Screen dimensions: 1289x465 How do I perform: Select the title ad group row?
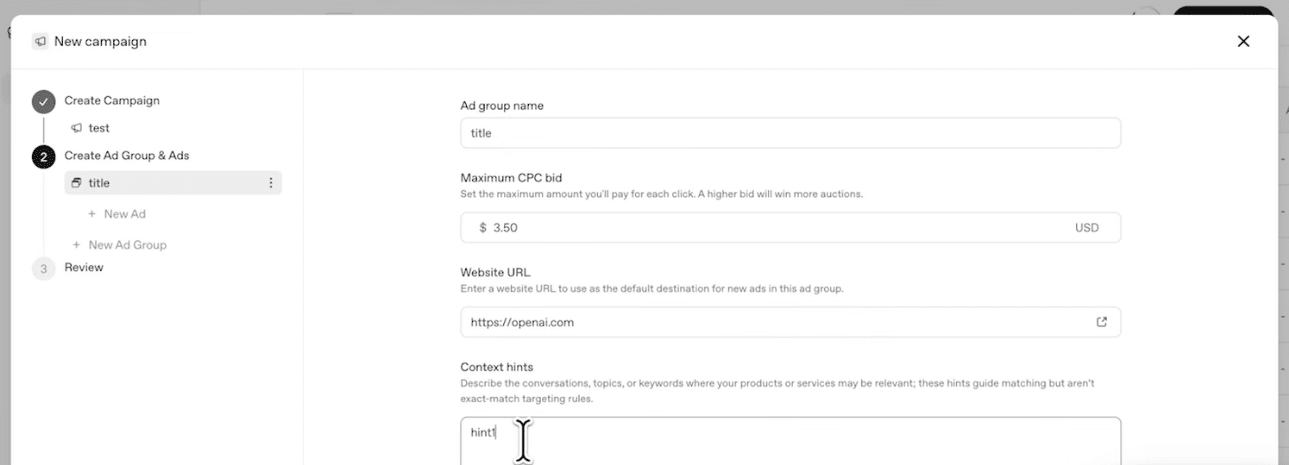tap(173, 183)
